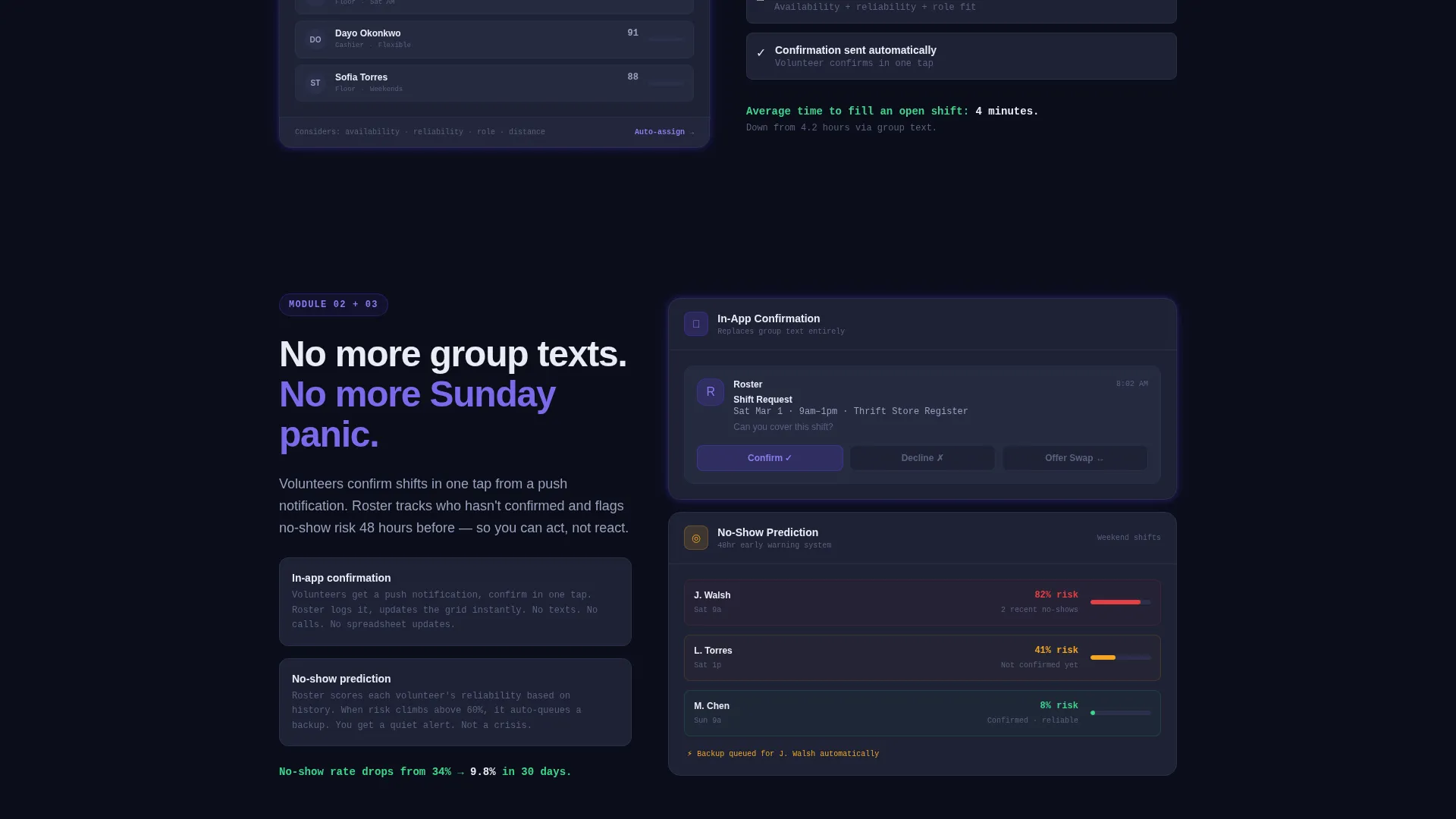Click the 'No more Sunday panic.' heading
This screenshot has height=819, width=1456.
click(x=417, y=414)
